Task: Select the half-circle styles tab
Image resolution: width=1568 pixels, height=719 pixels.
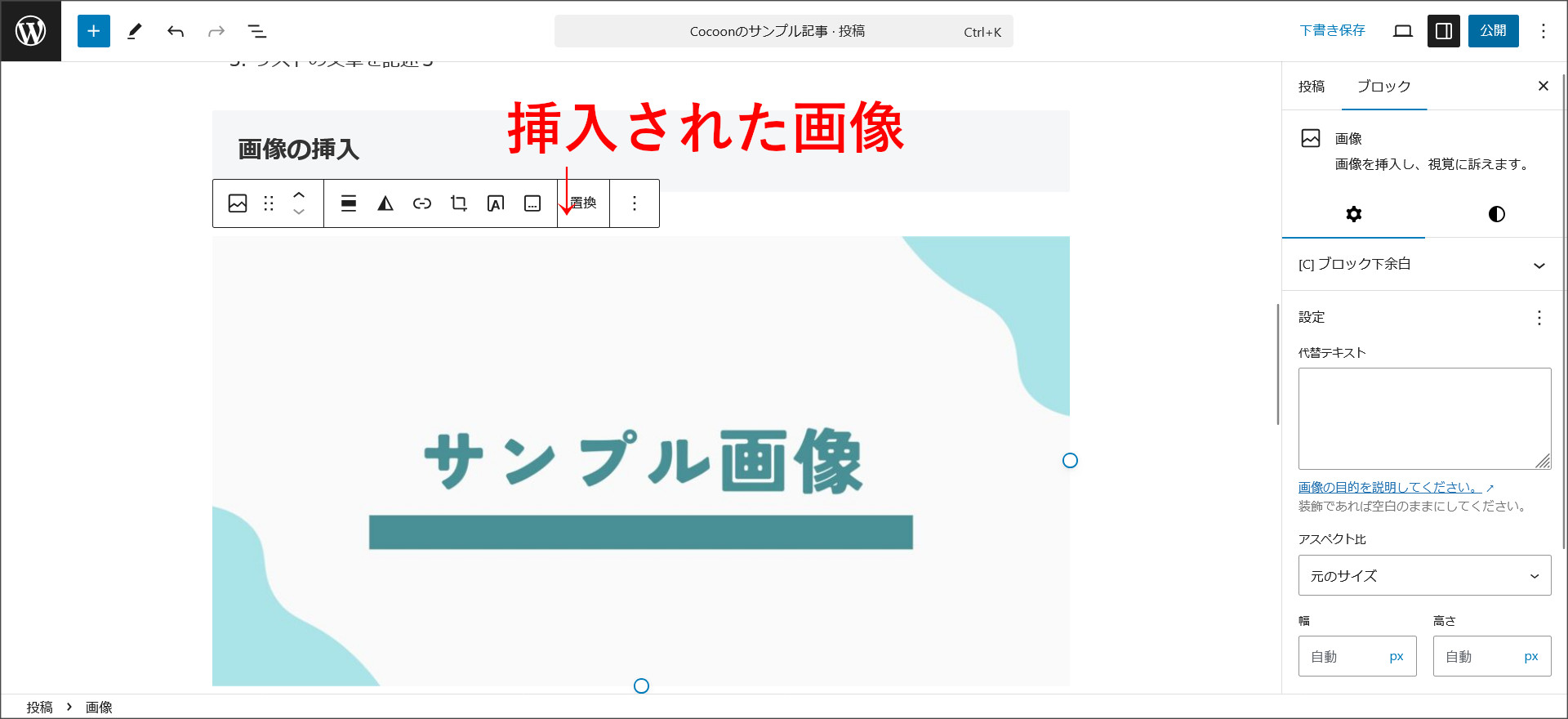Action: [x=1497, y=214]
